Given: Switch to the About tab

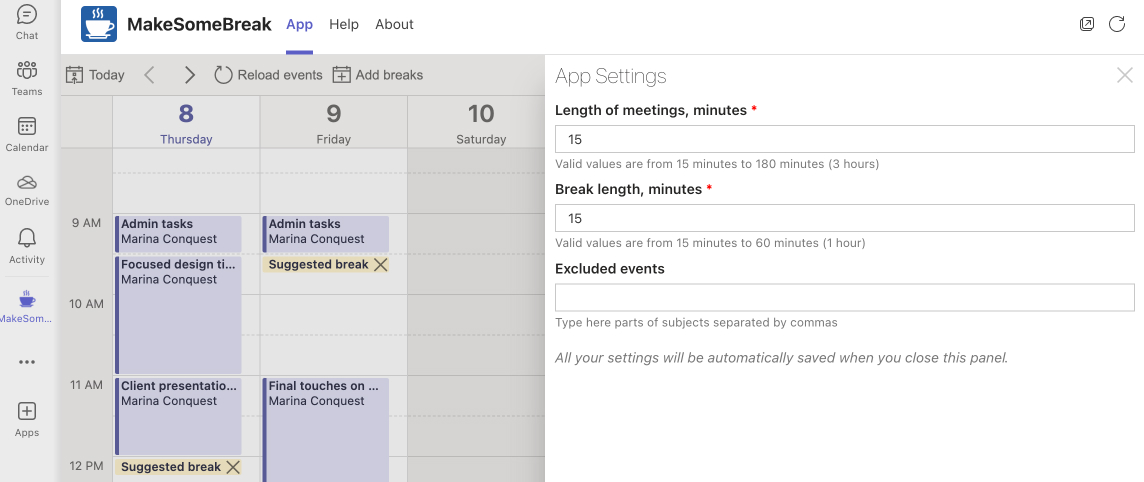Looking at the screenshot, I should coord(394,24).
